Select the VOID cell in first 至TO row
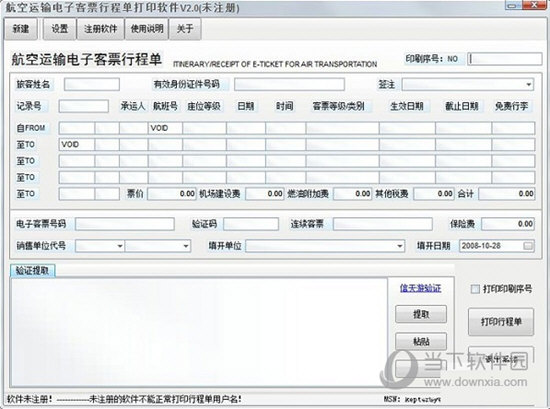This screenshot has height=409, width=550. point(76,145)
